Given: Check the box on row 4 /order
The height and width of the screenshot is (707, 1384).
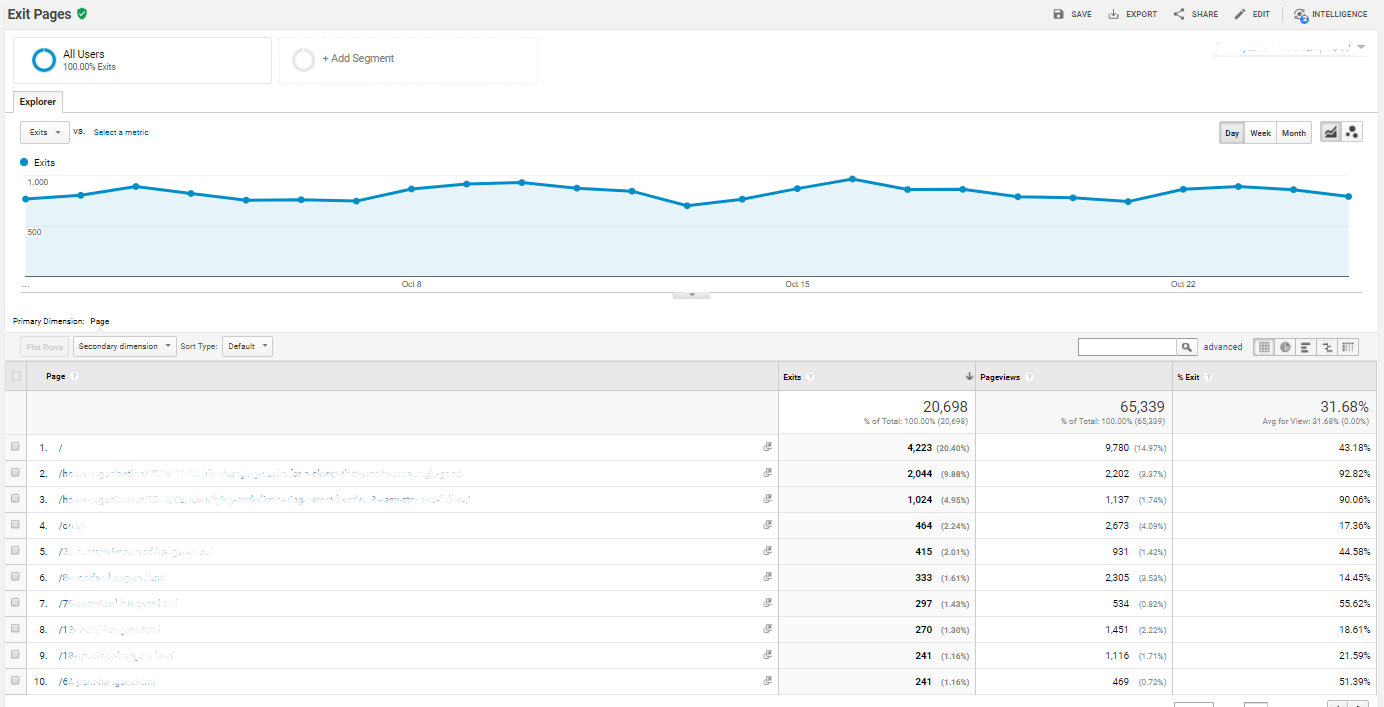Looking at the screenshot, I should click(x=16, y=524).
